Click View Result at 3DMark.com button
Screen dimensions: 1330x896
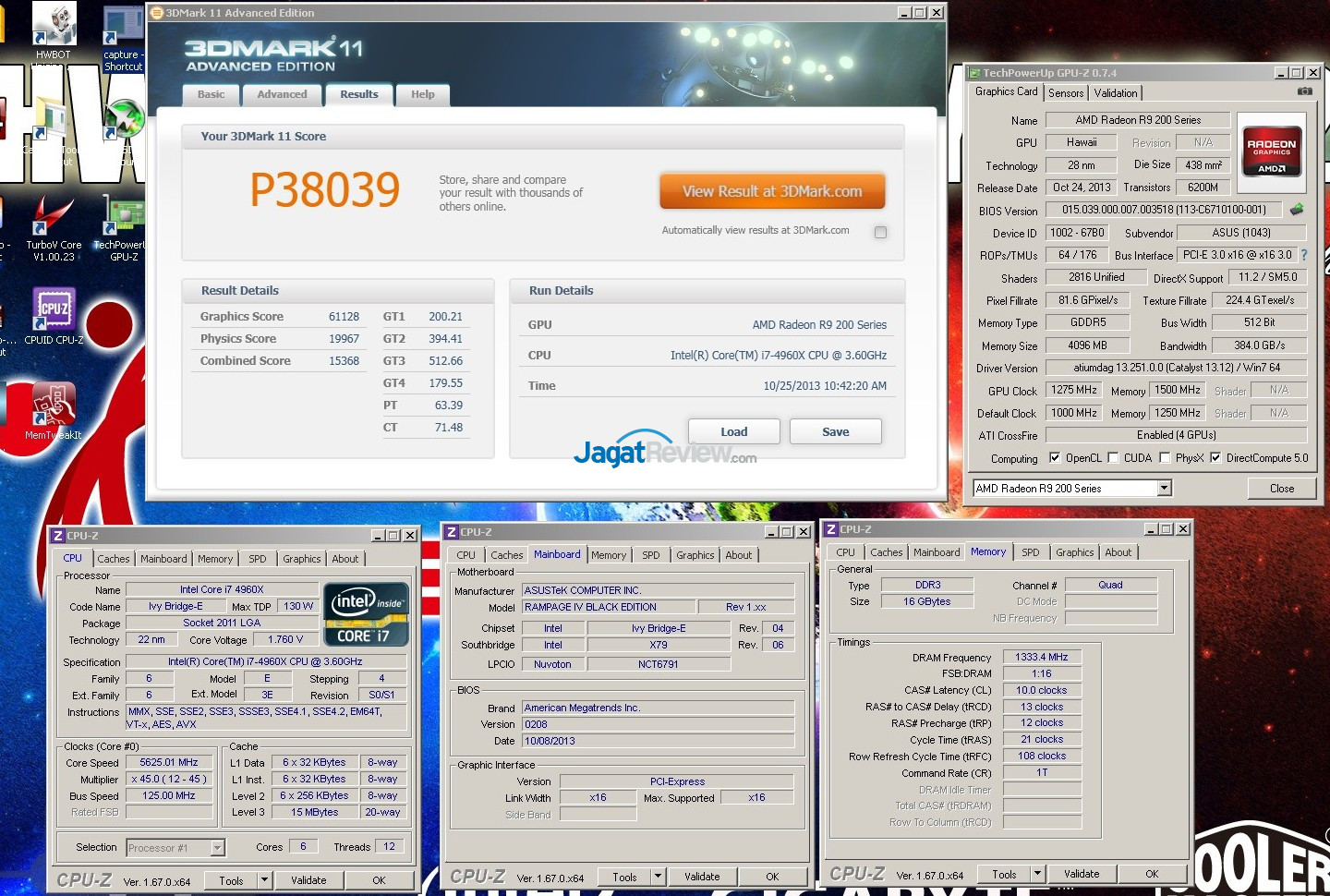(x=772, y=191)
